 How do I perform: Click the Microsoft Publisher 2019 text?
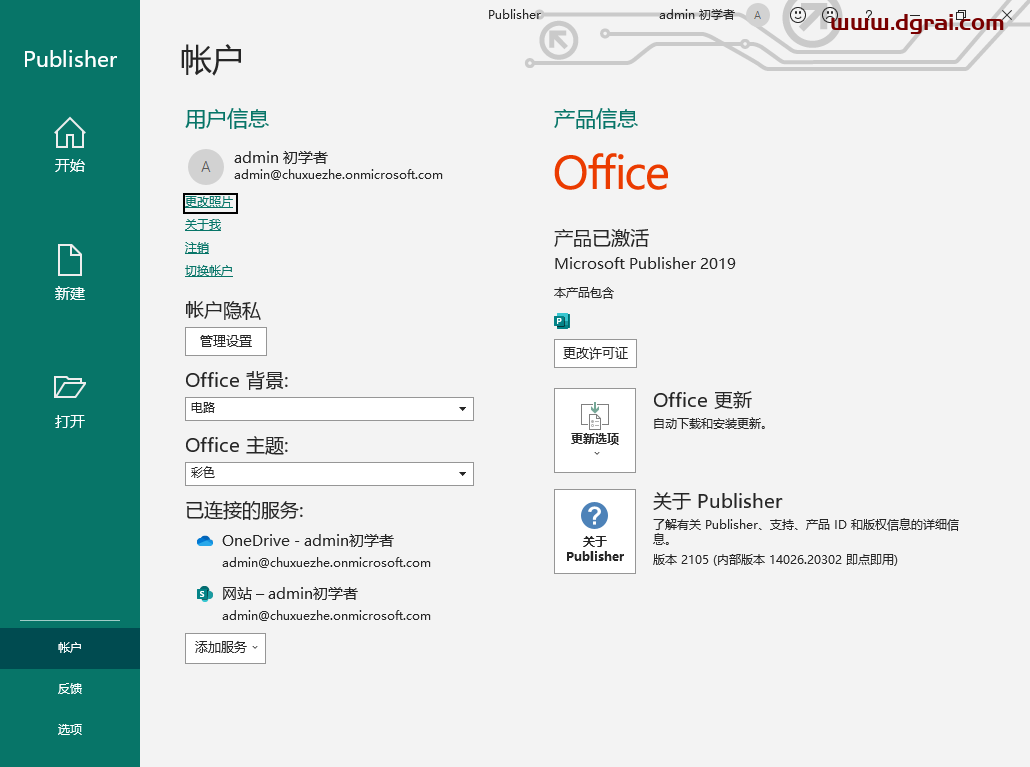point(644,264)
